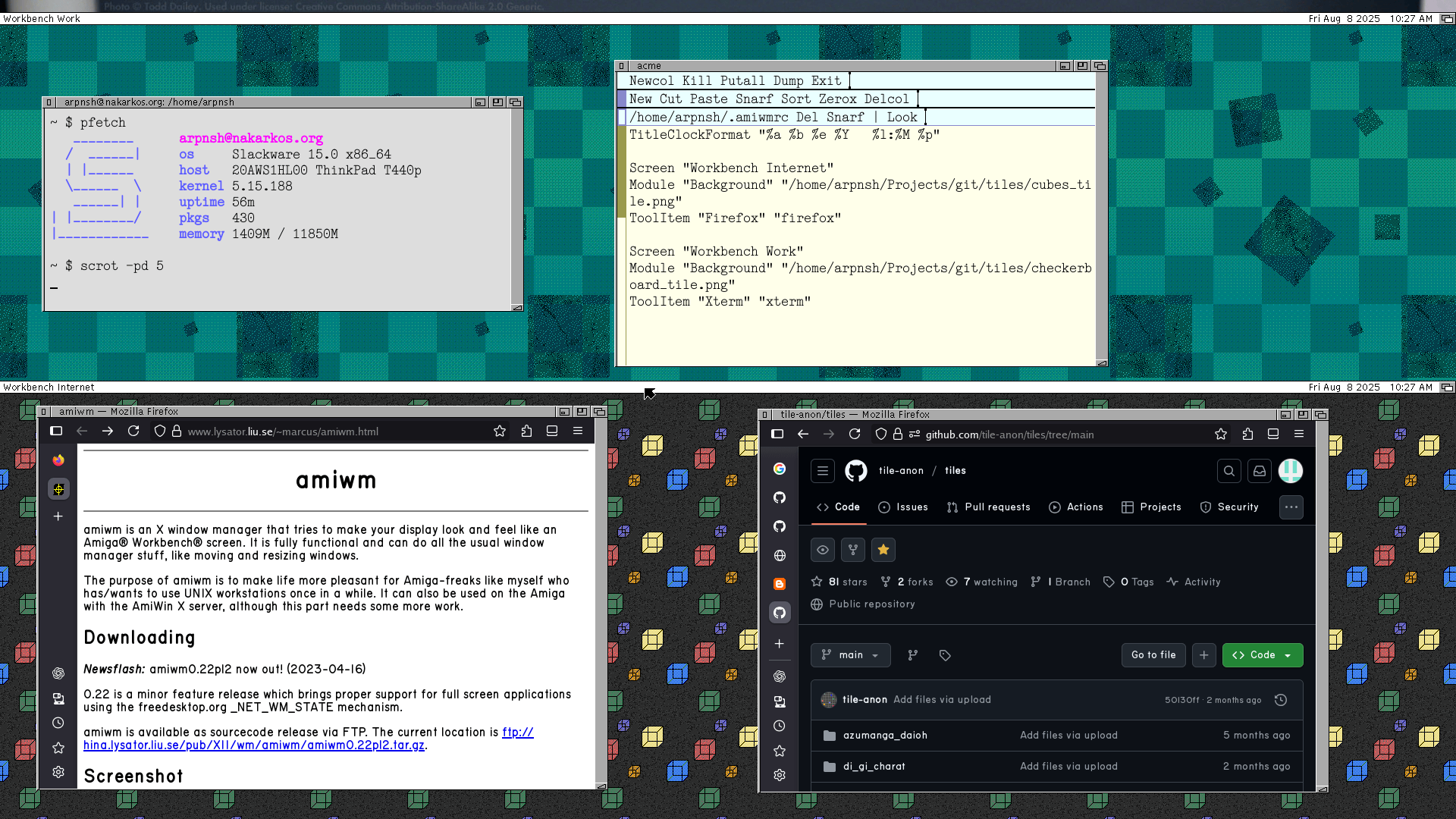The image size is (1456, 819).
Task: Open sidebar settings gear in GitHub window
Action: (x=779, y=775)
